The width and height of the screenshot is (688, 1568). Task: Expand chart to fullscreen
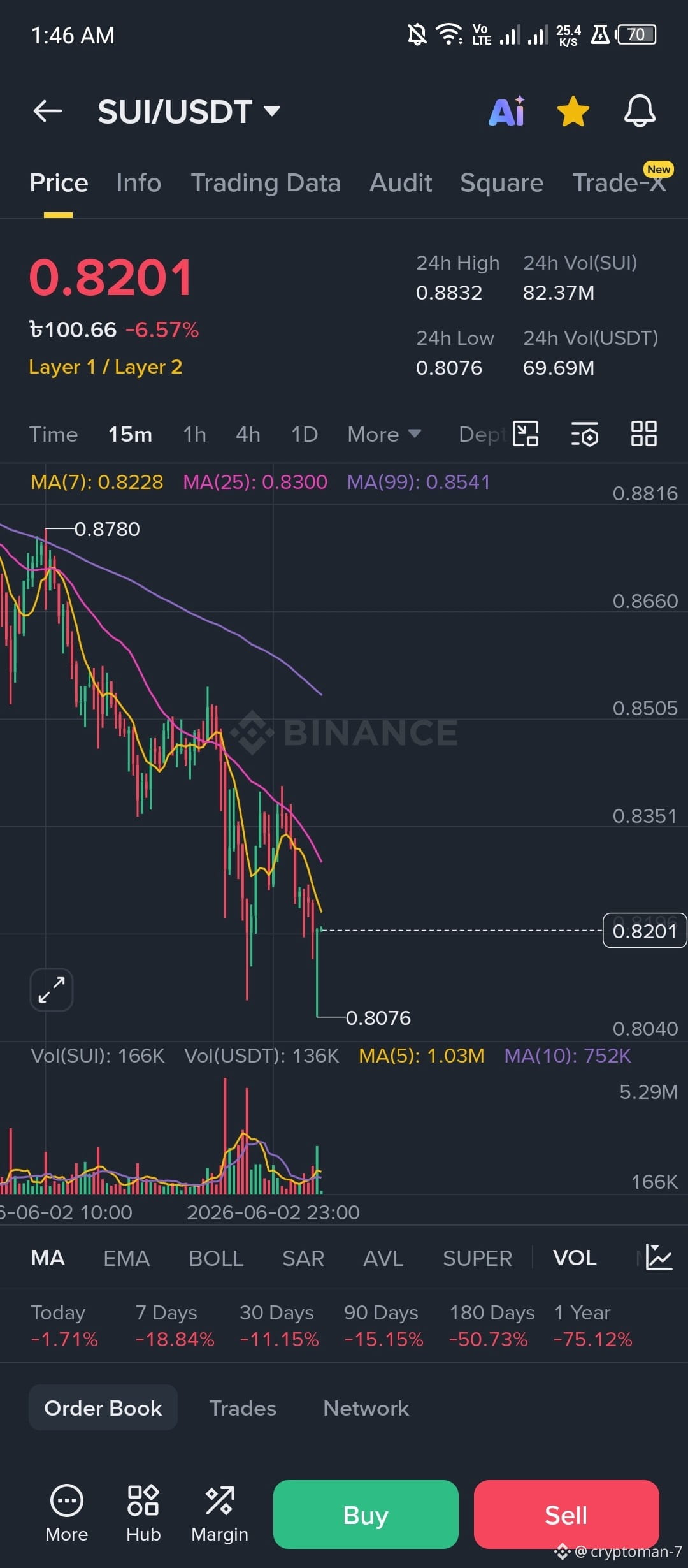52,990
